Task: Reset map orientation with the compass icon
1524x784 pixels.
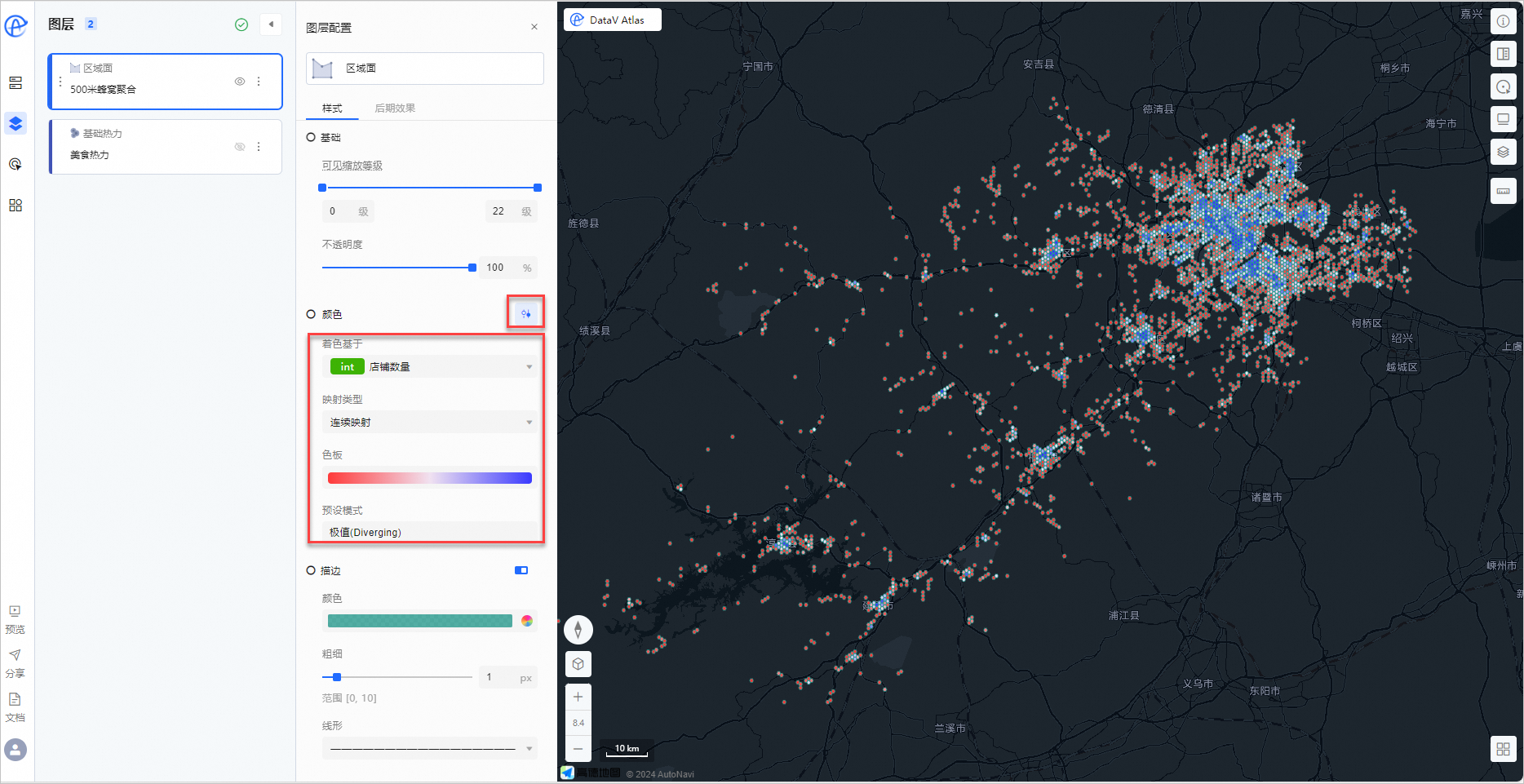Action: [578, 630]
